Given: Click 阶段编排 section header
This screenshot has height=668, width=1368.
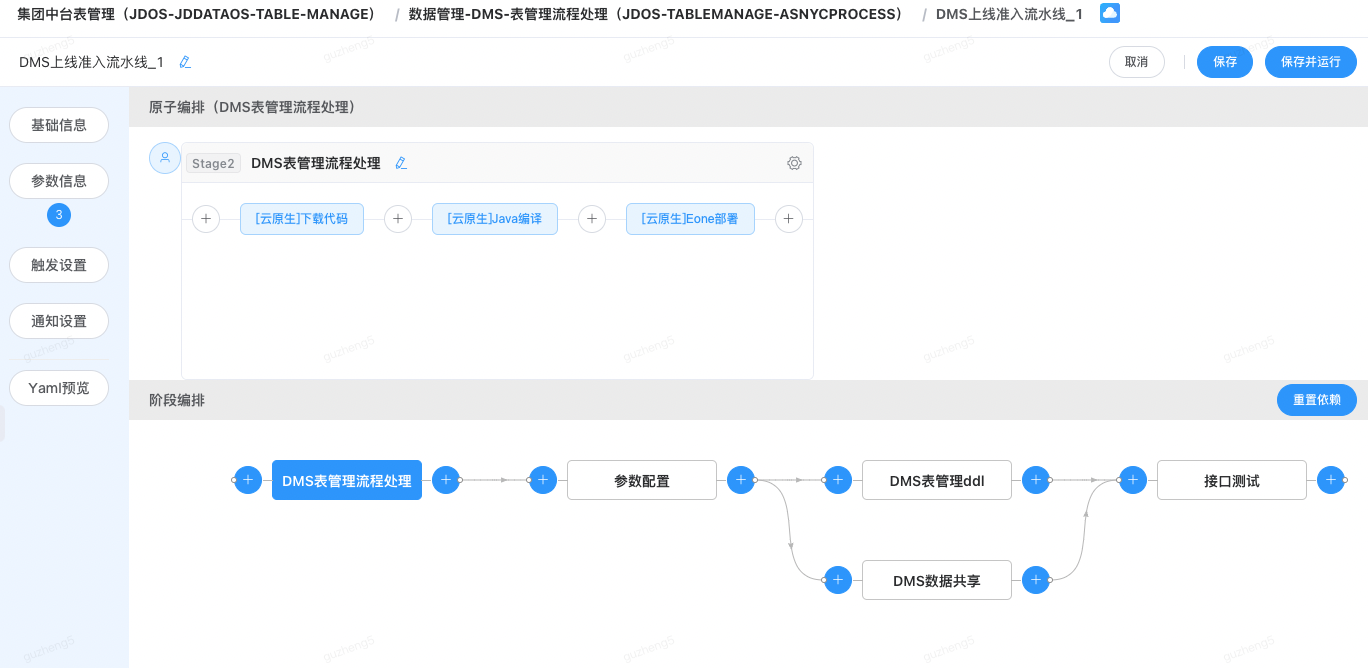Looking at the screenshot, I should [x=177, y=400].
